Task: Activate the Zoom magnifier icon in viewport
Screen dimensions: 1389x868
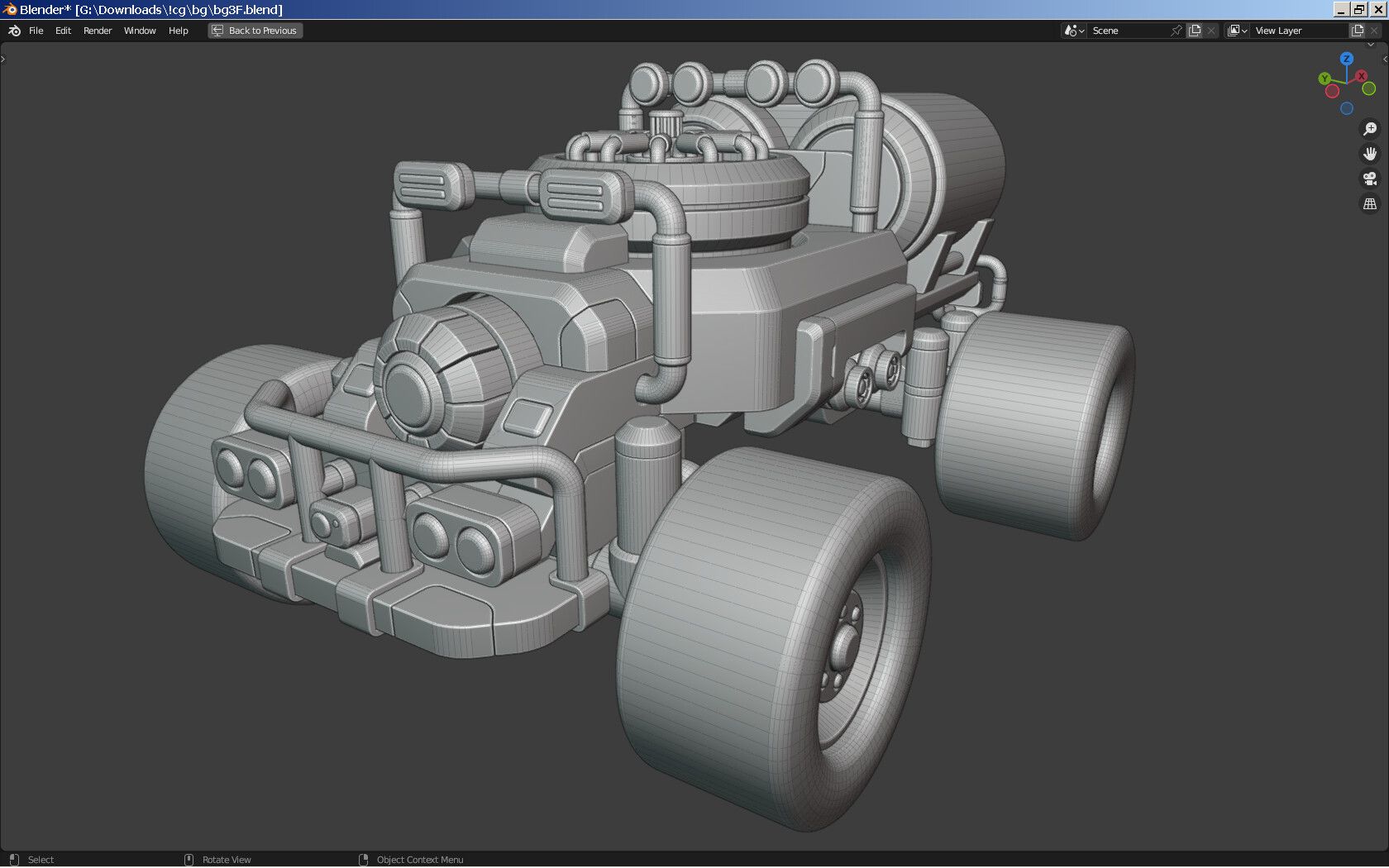Action: [x=1370, y=129]
